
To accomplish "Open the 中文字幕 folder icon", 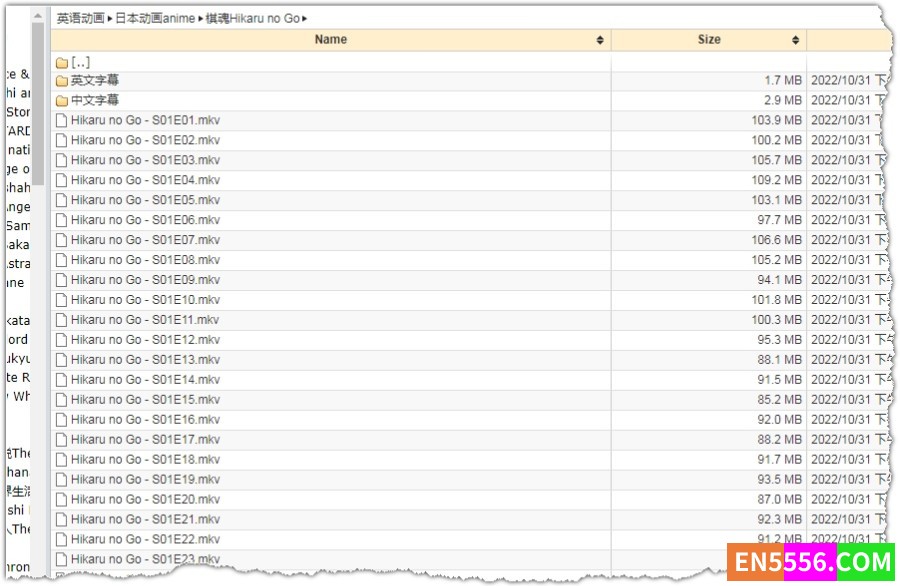I will click(62, 101).
